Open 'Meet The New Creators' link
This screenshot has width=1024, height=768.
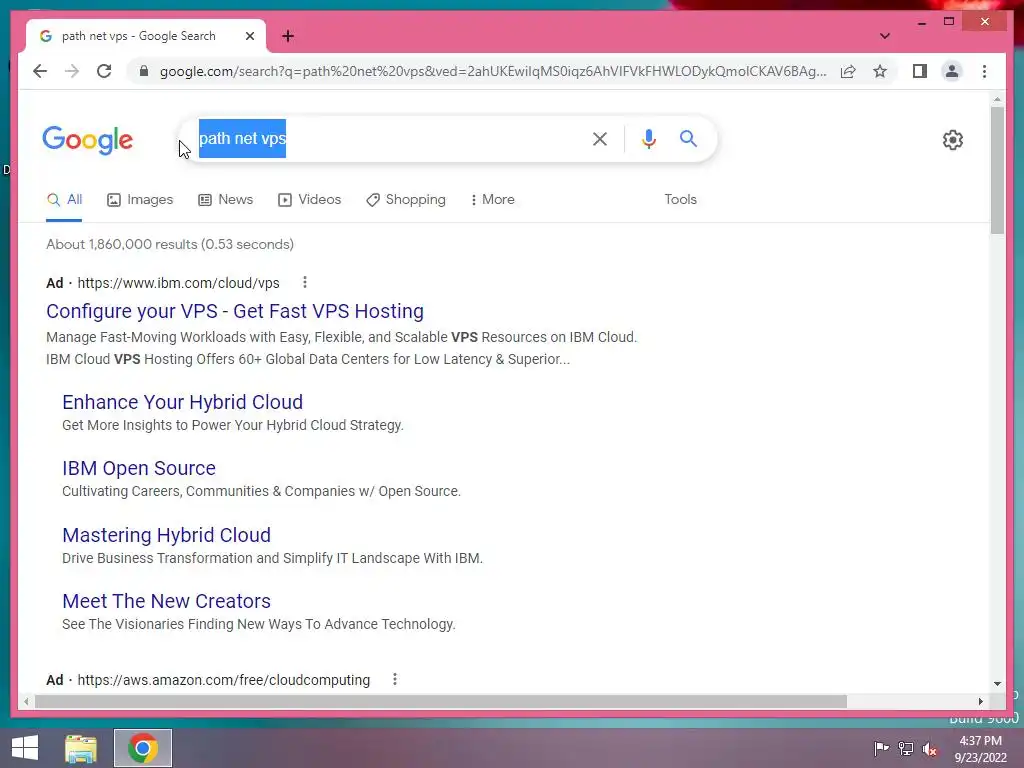pyautogui.click(x=167, y=601)
